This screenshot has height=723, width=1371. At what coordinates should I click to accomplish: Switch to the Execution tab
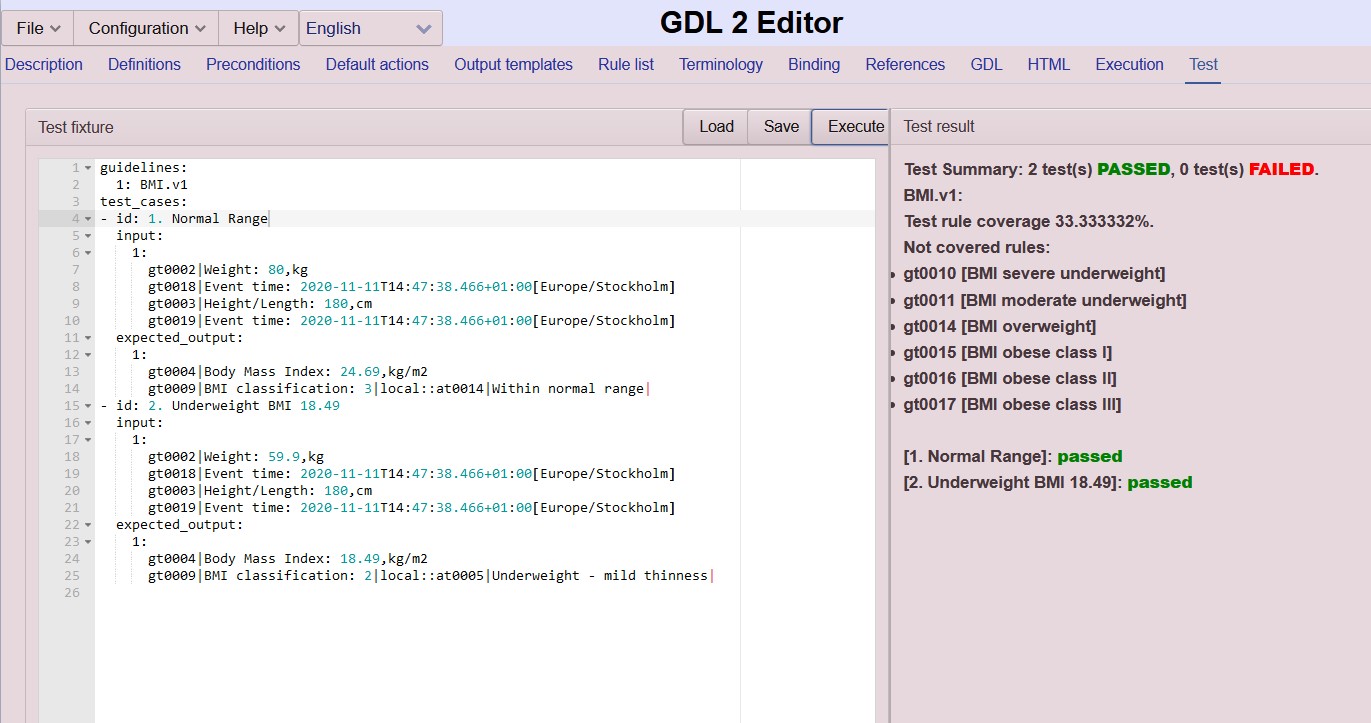point(1129,64)
